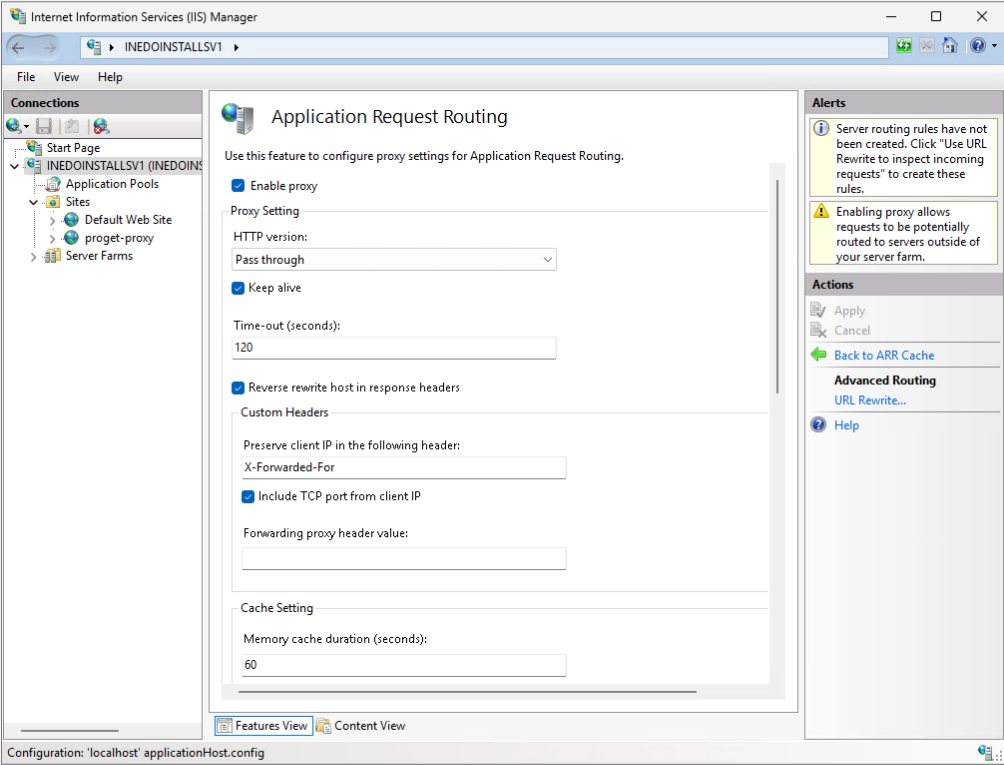This screenshot has width=1004, height=765.
Task: Click the Help icon in Actions pane
Action: (x=818, y=424)
